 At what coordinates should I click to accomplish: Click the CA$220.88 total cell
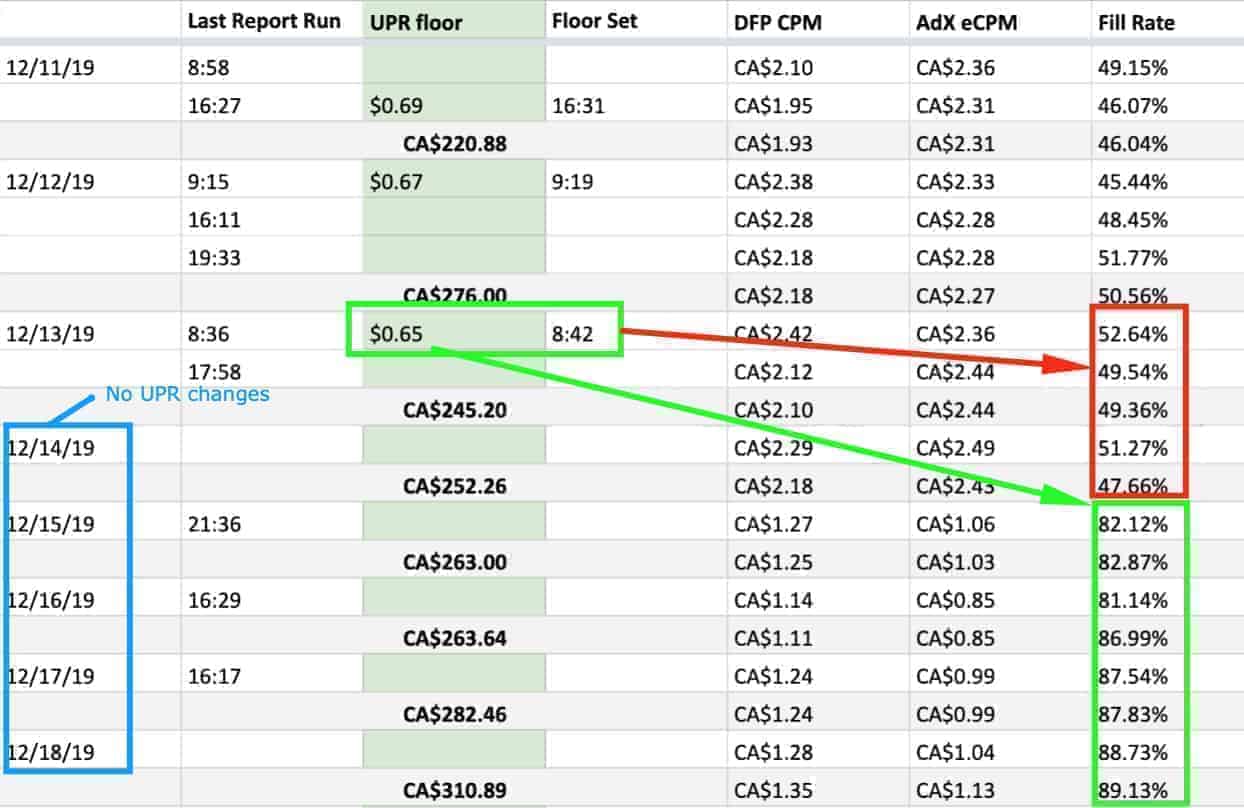(454, 144)
